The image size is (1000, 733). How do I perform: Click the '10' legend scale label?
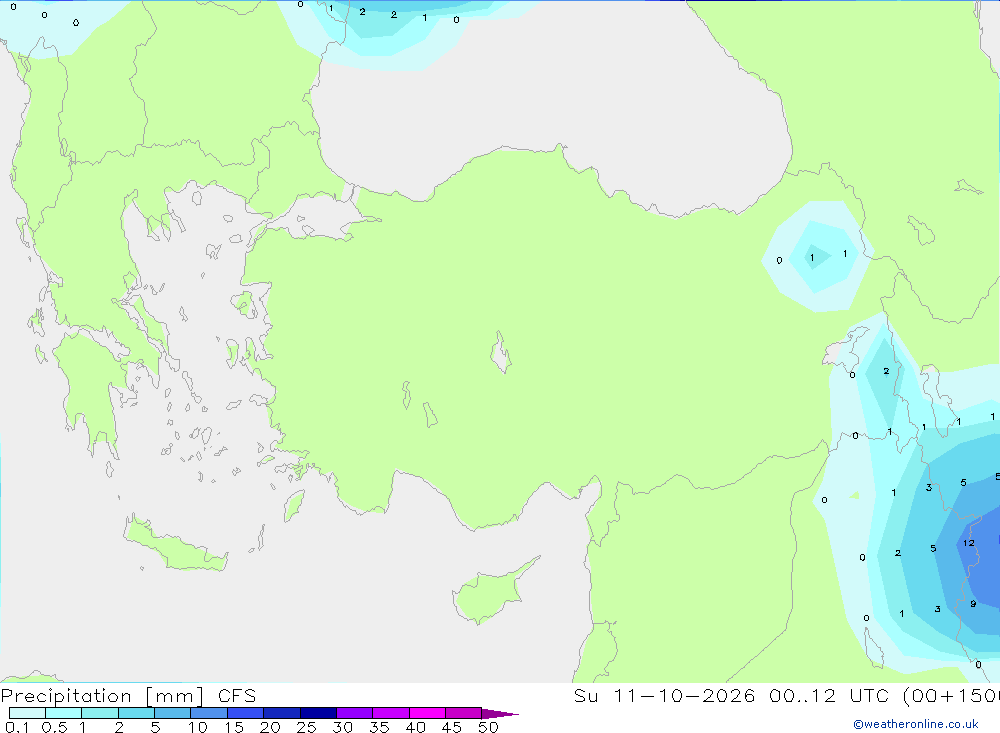pyautogui.click(x=198, y=727)
